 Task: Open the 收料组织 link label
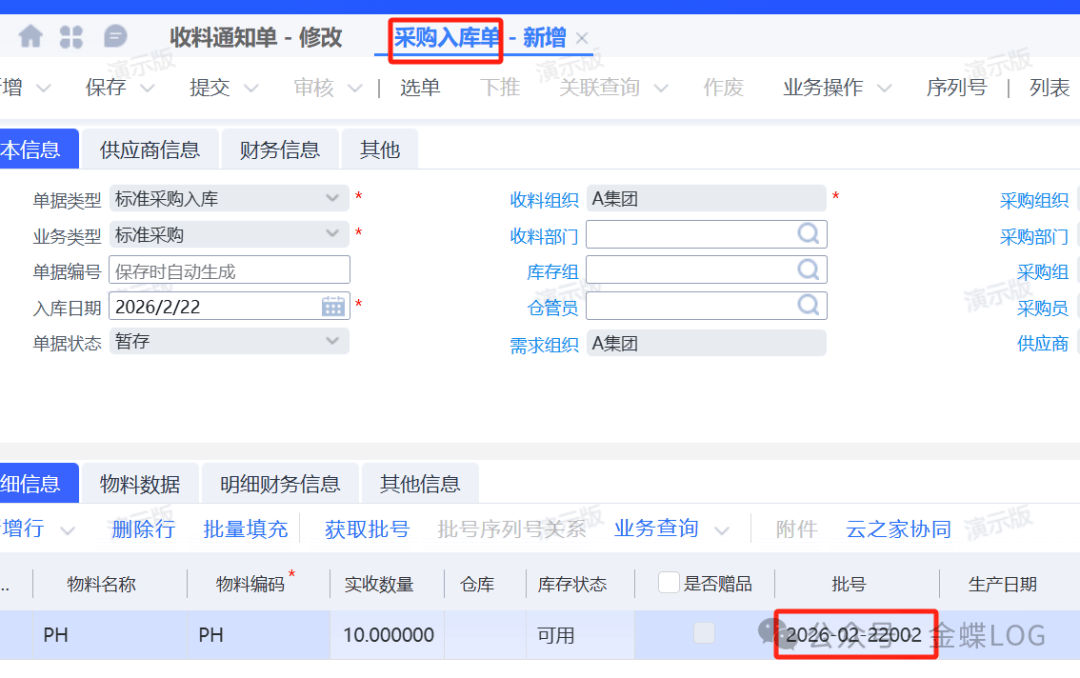544,200
